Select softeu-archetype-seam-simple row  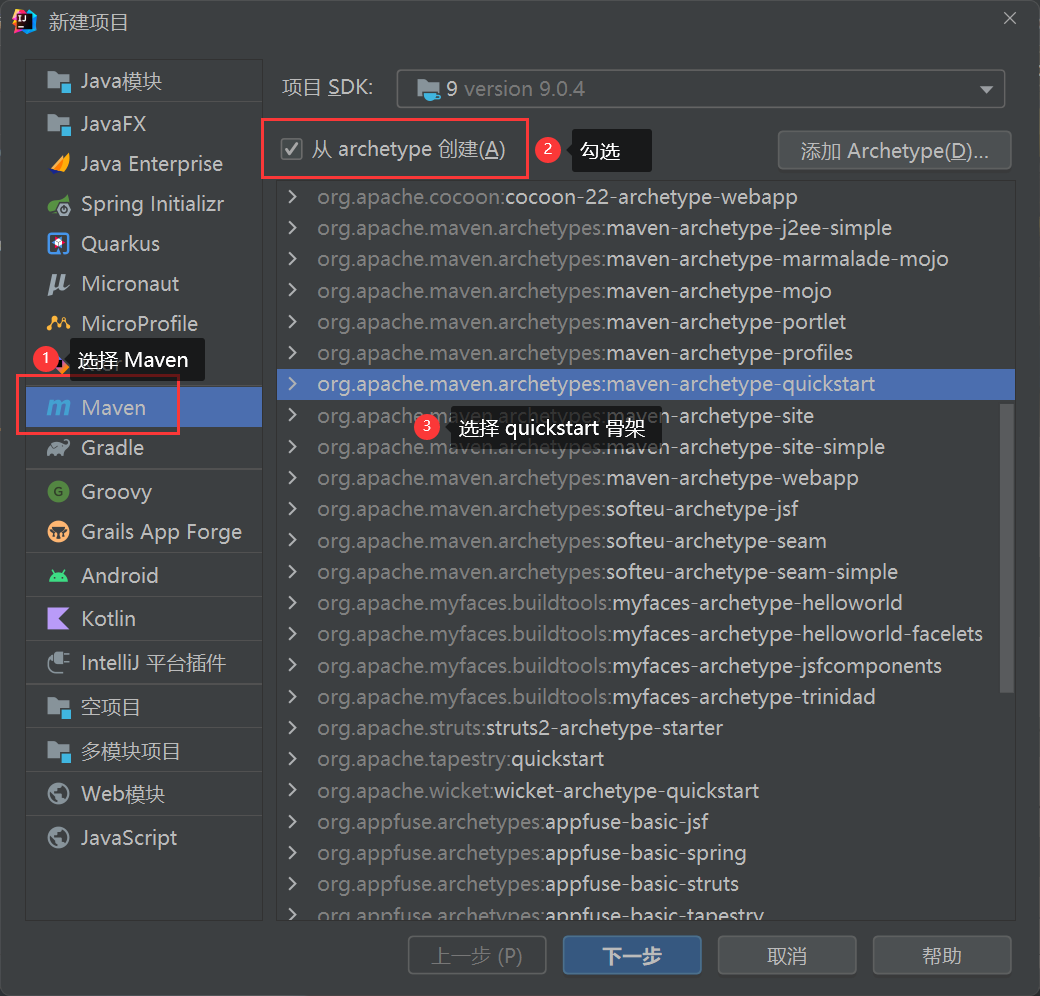point(645,572)
